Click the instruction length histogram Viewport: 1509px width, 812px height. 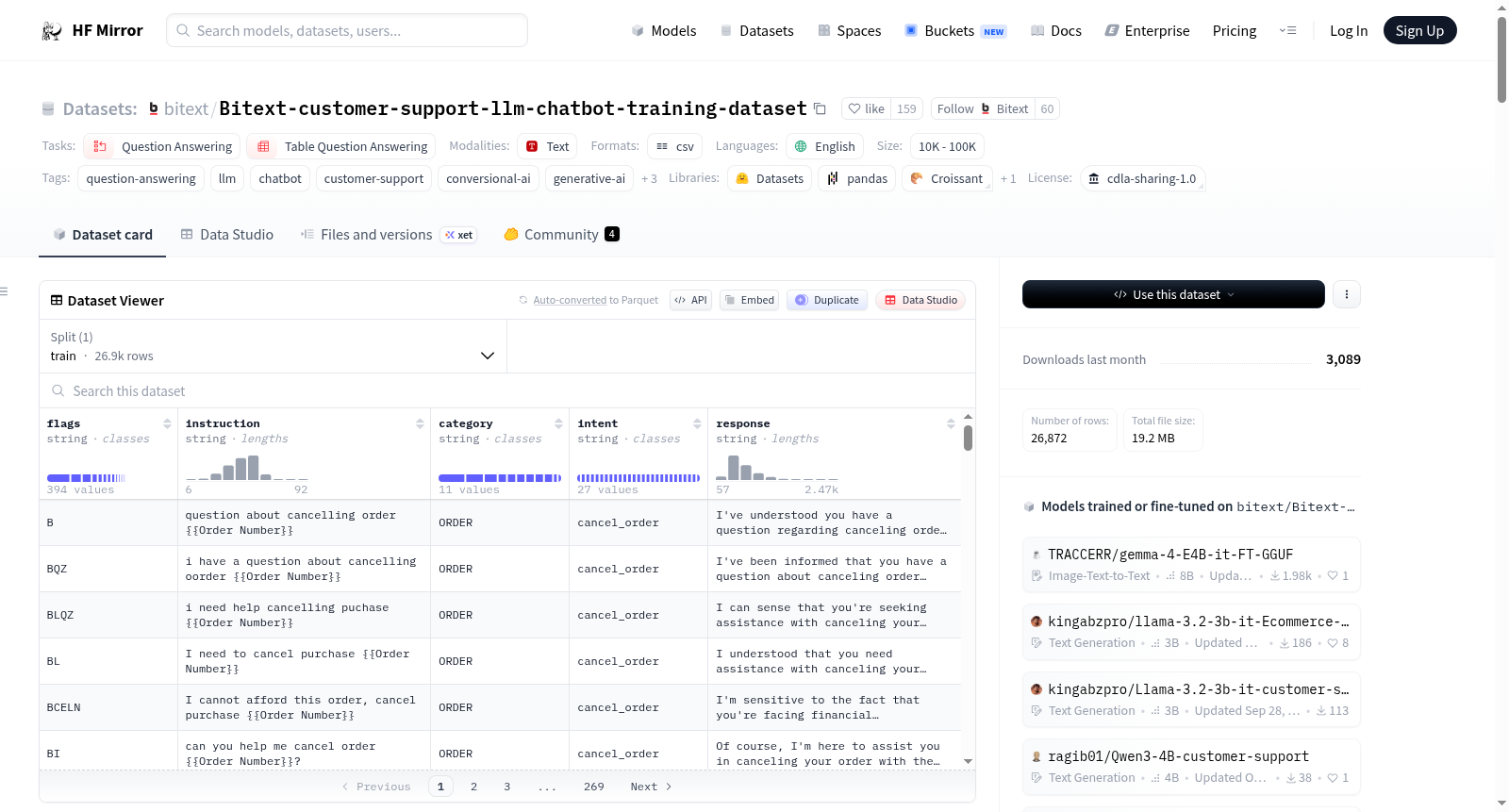[247, 468]
